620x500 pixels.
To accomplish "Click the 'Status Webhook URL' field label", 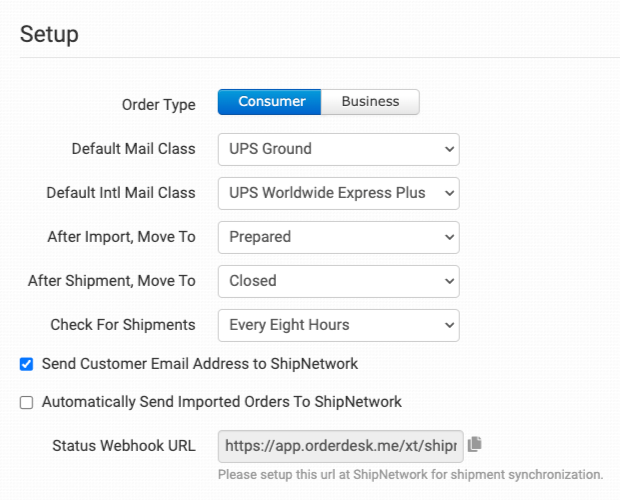I will [x=124, y=445].
